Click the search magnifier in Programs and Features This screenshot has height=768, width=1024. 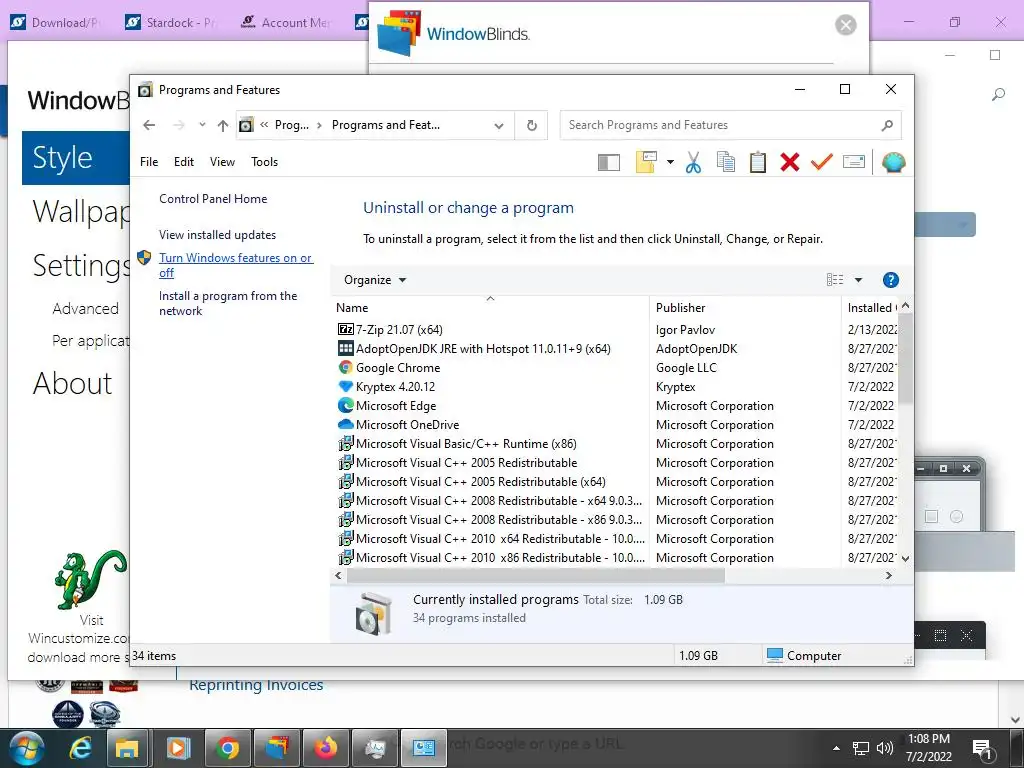point(887,125)
